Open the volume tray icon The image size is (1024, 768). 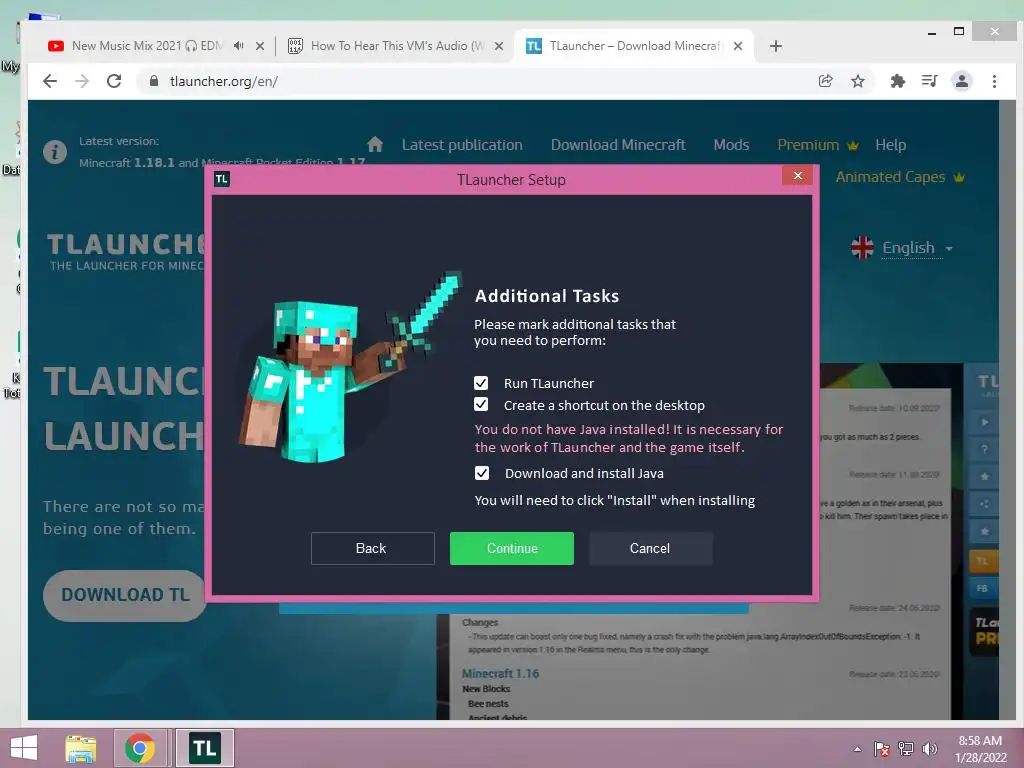point(930,749)
